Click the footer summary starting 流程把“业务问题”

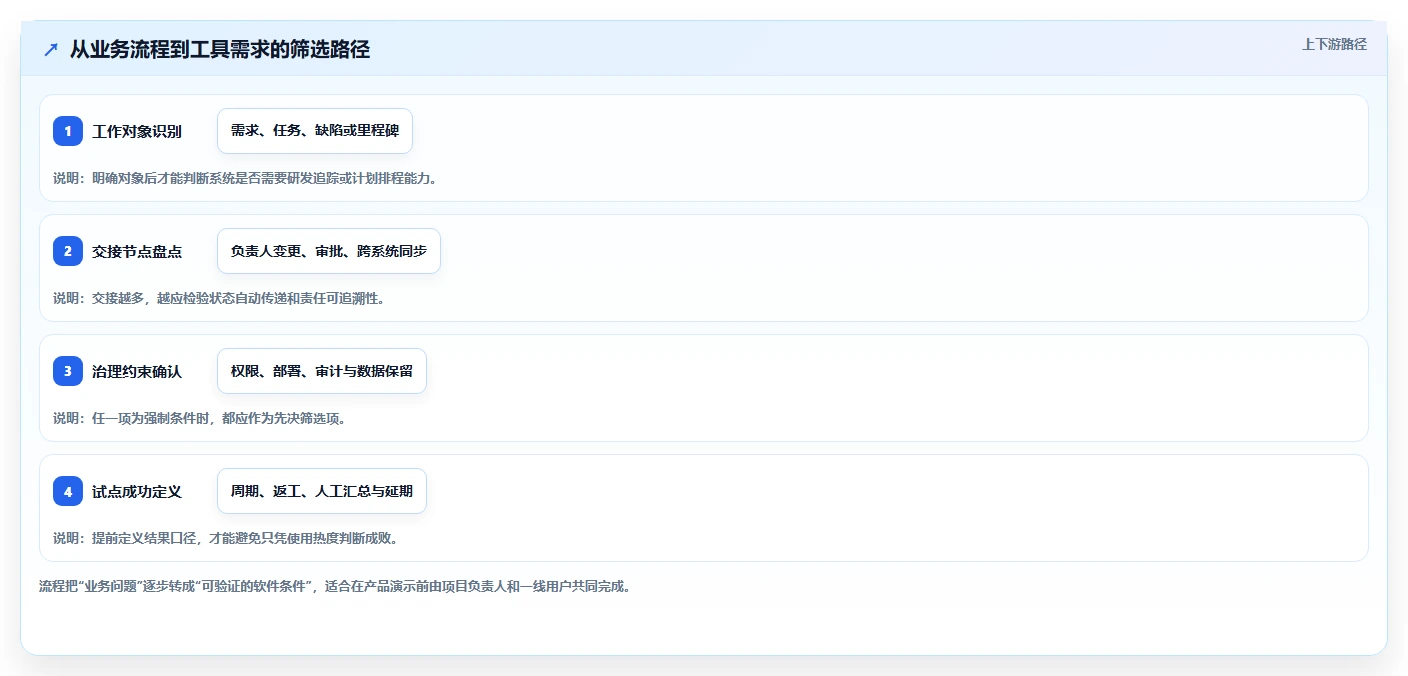point(335,586)
